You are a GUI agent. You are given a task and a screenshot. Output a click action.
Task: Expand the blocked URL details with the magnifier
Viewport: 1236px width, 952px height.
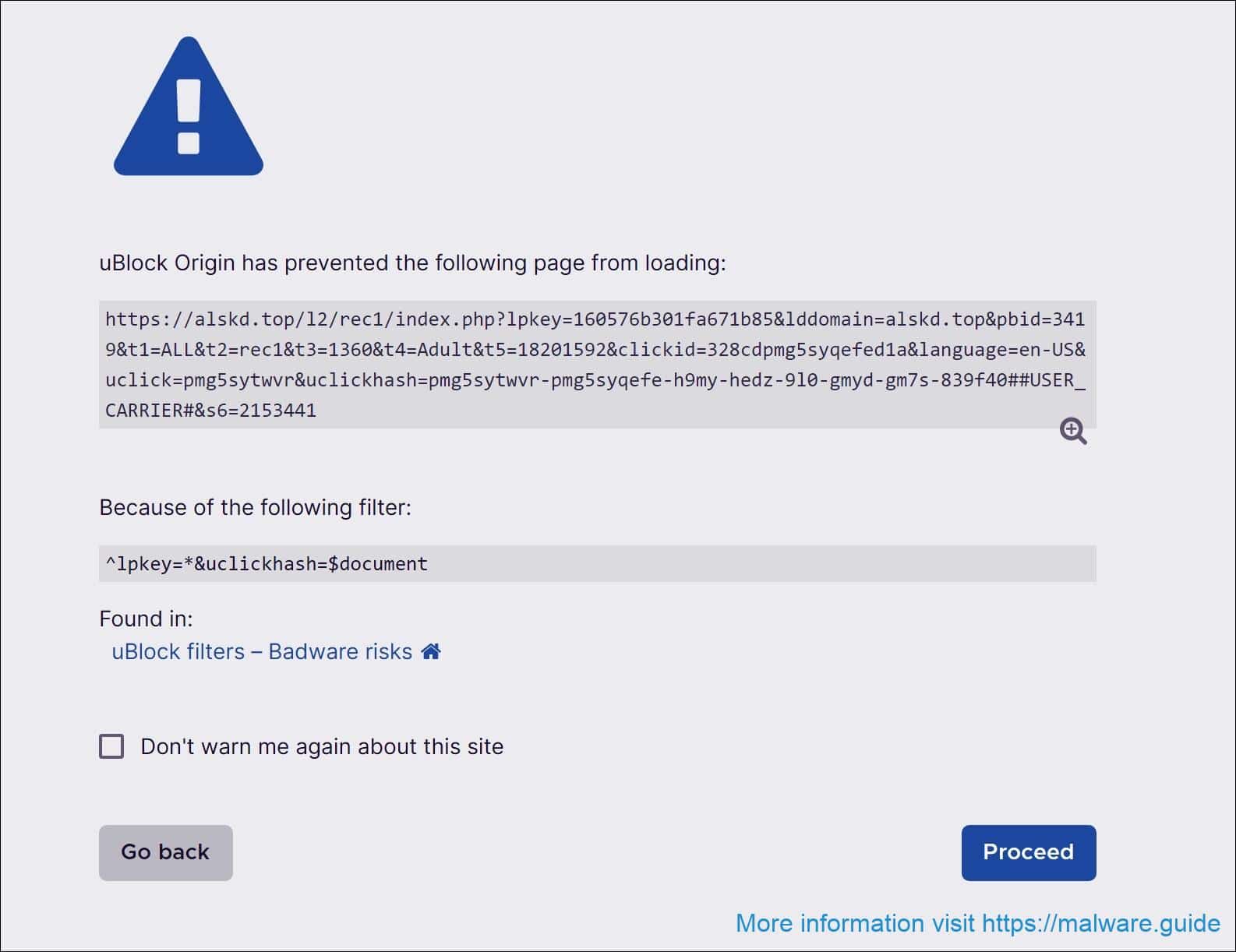(x=1073, y=432)
